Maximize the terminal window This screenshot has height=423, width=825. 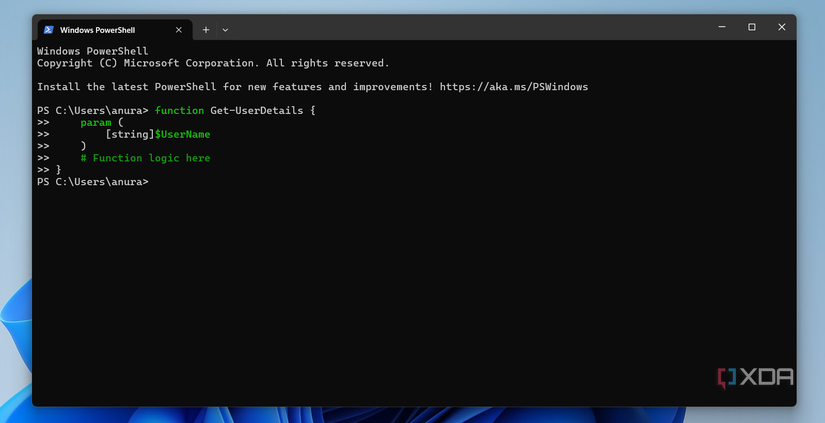coord(751,27)
